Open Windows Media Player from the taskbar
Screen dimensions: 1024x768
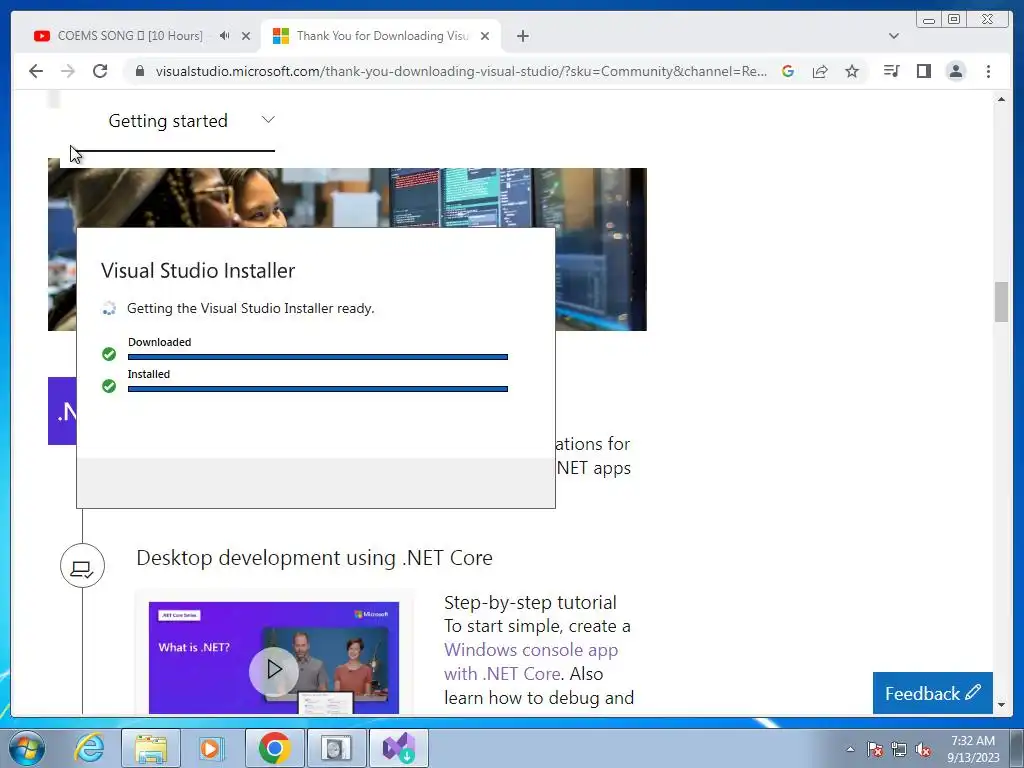coord(212,748)
